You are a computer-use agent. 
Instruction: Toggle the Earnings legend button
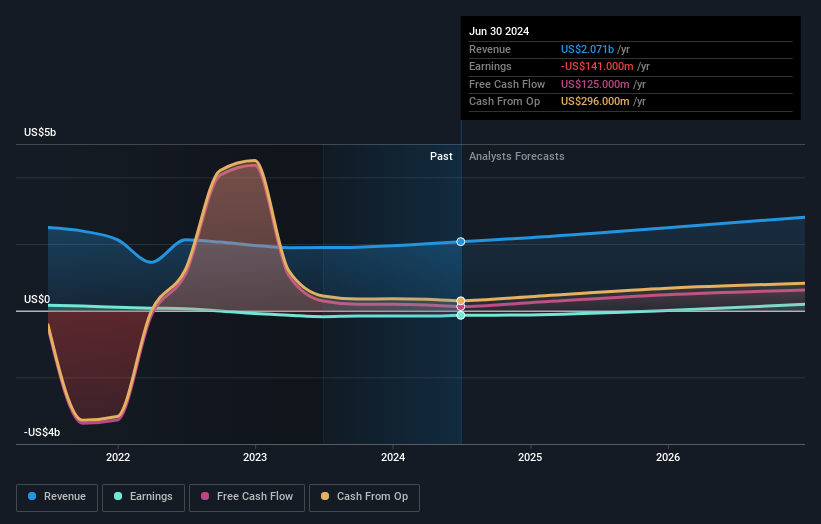(x=143, y=497)
